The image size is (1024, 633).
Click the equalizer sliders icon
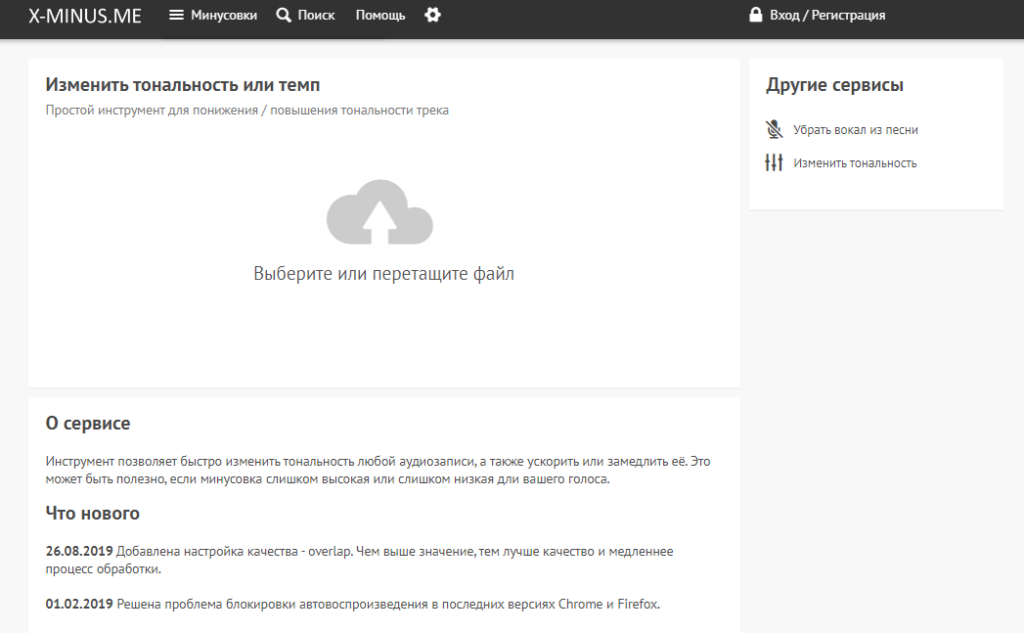(x=773, y=163)
